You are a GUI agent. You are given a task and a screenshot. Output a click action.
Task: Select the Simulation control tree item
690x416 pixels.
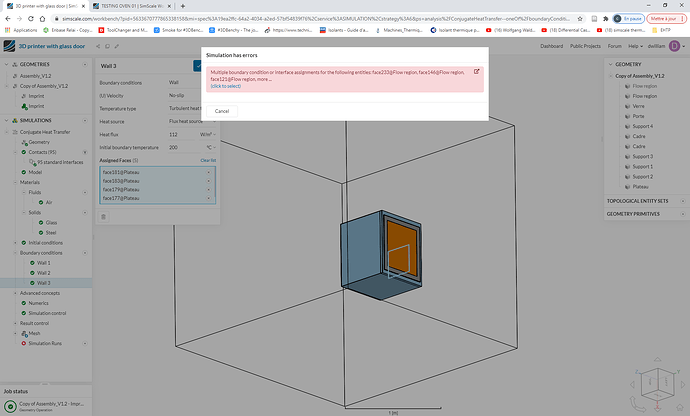click(47, 313)
